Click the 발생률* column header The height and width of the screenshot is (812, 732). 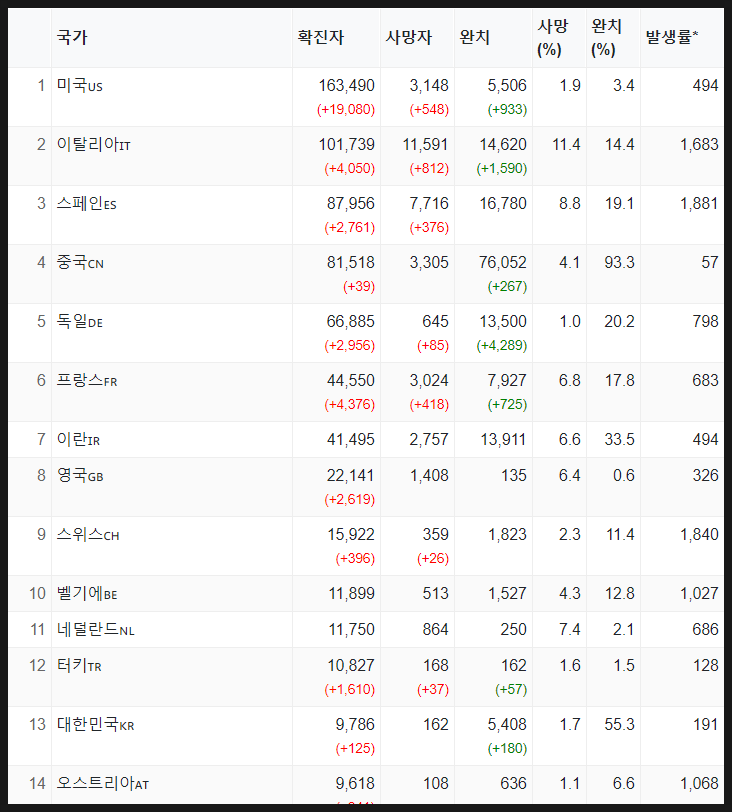671,37
